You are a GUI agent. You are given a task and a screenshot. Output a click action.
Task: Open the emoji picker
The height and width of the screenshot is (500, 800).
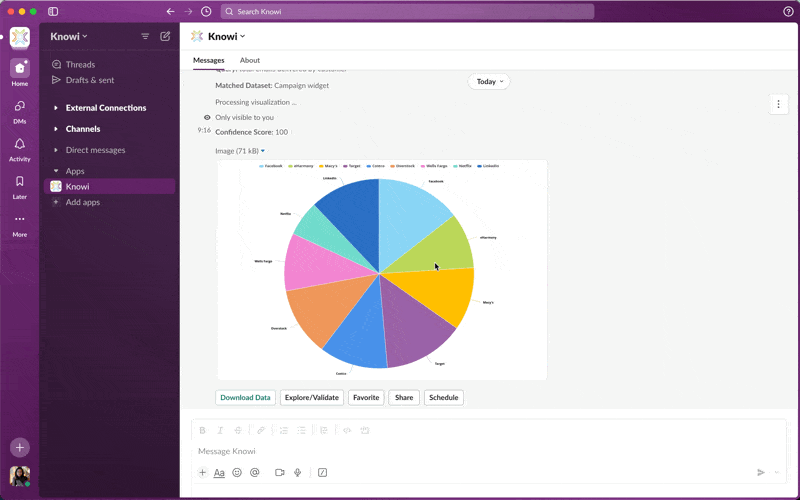[x=237, y=472]
